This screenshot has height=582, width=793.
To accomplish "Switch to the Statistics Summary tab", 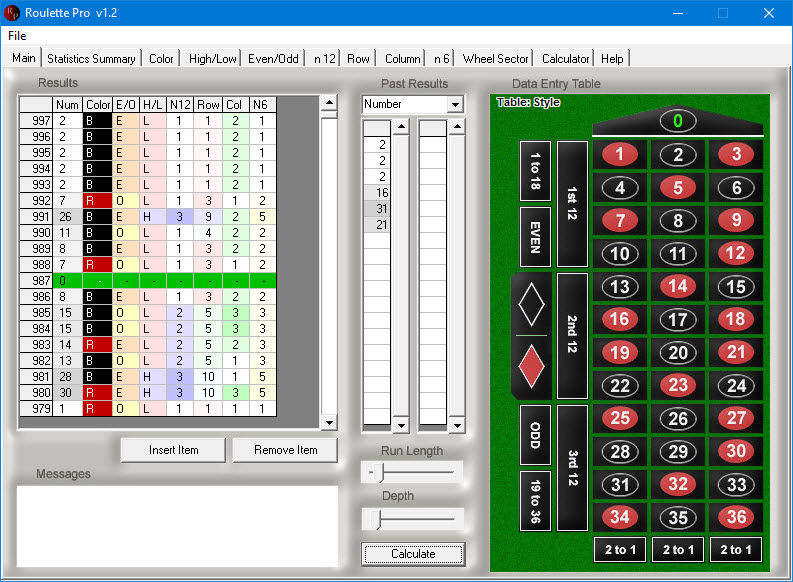I will pyautogui.click(x=91, y=59).
